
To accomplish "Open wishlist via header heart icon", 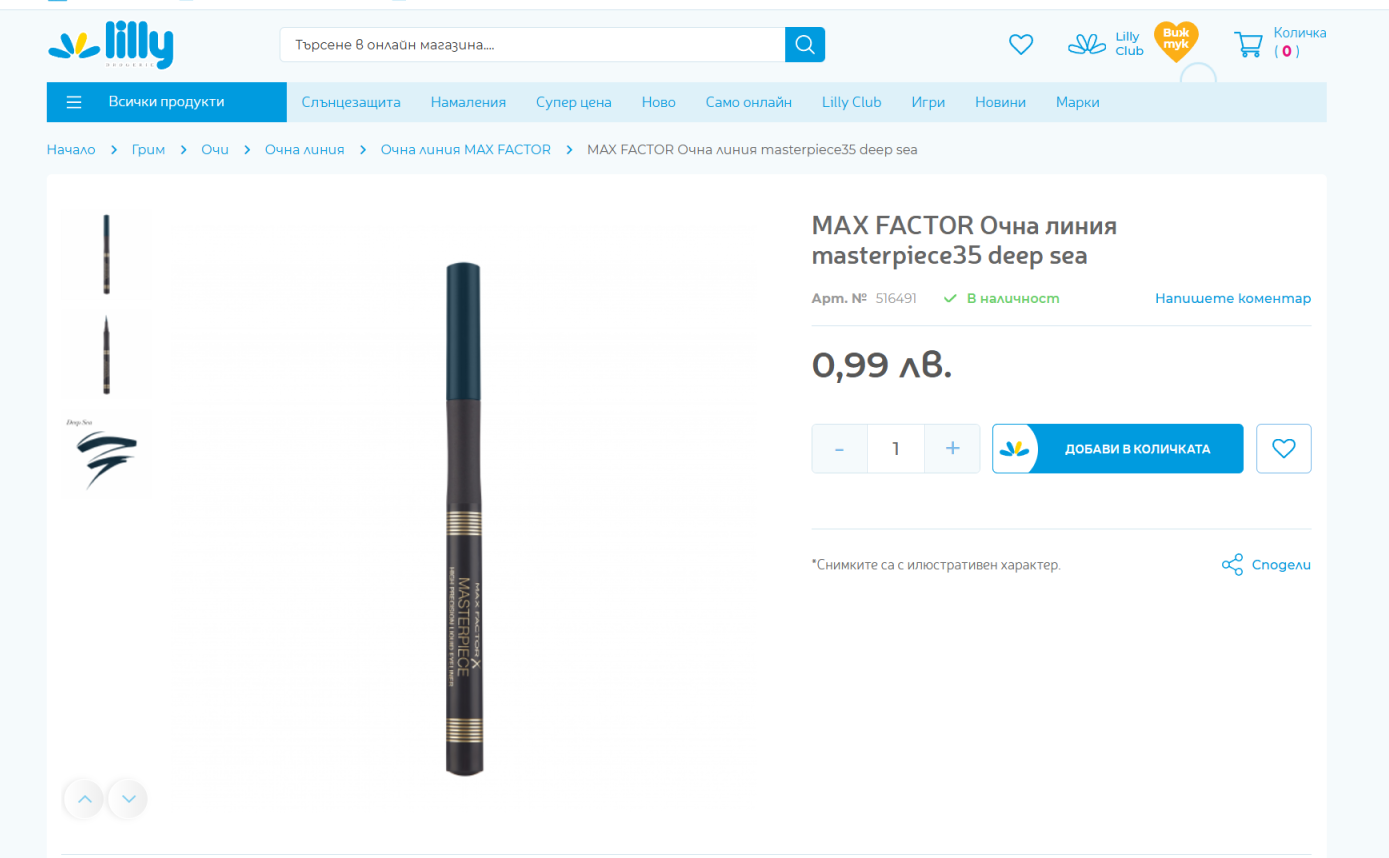I will [1020, 45].
